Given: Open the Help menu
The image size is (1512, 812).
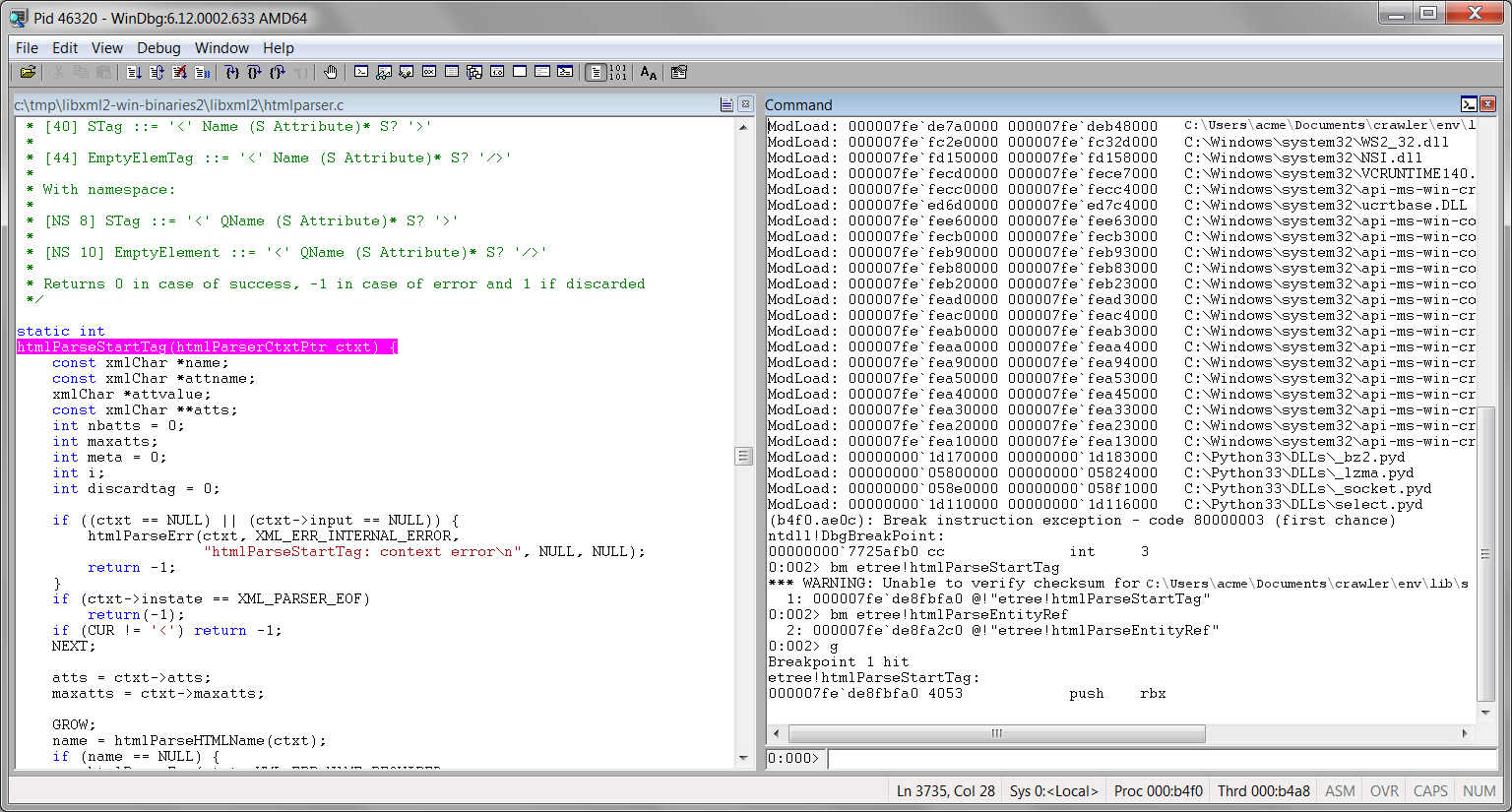Looking at the screenshot, I should tap(278, 47).
